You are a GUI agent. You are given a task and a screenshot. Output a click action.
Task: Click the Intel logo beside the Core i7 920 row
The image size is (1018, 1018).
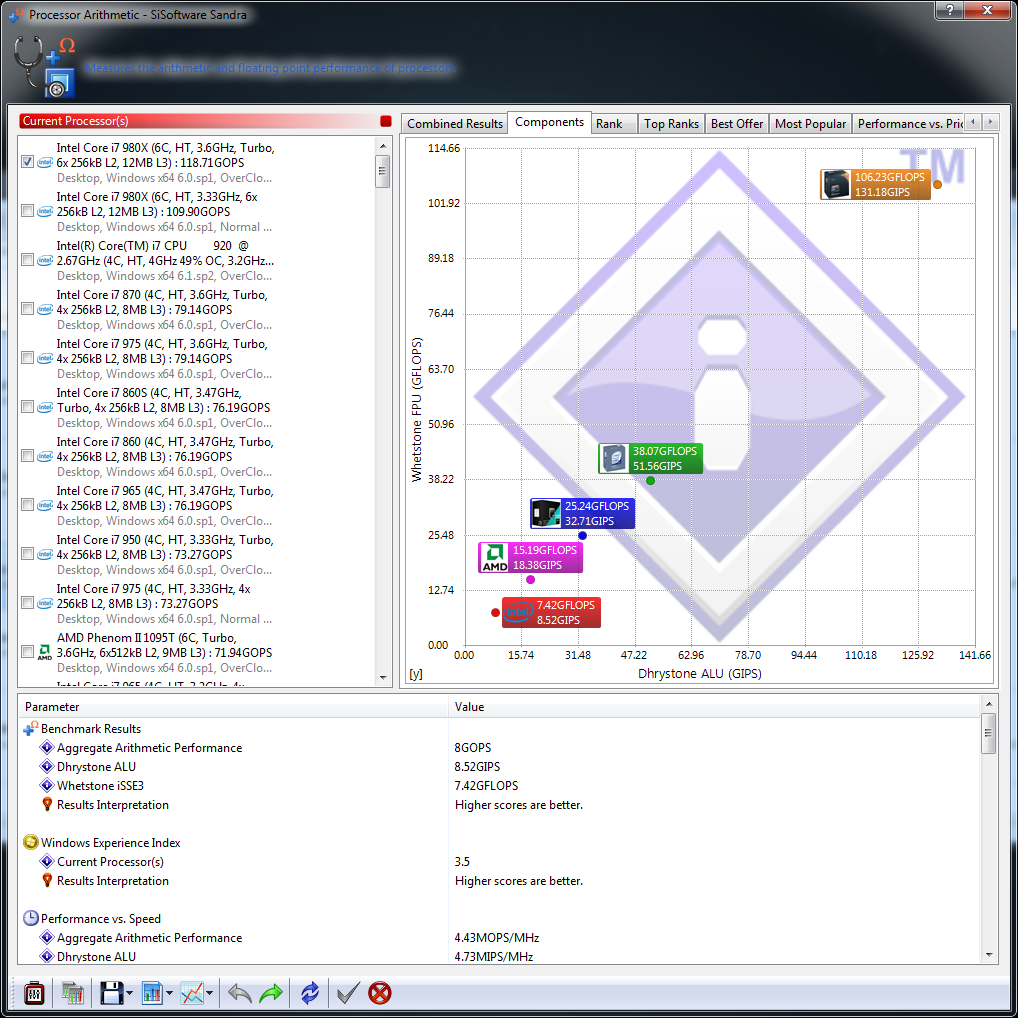click(x=45, y=260)
